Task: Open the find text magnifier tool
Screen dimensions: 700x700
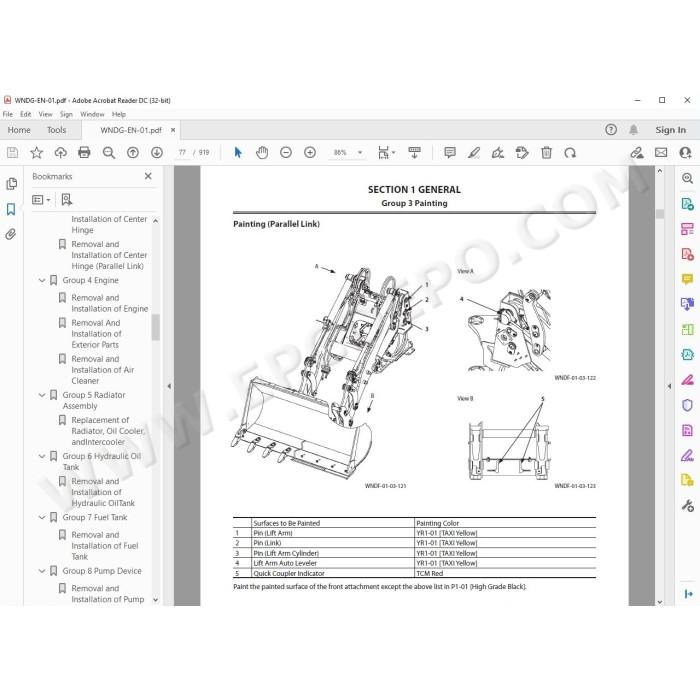Action: [x=108, y=153]
